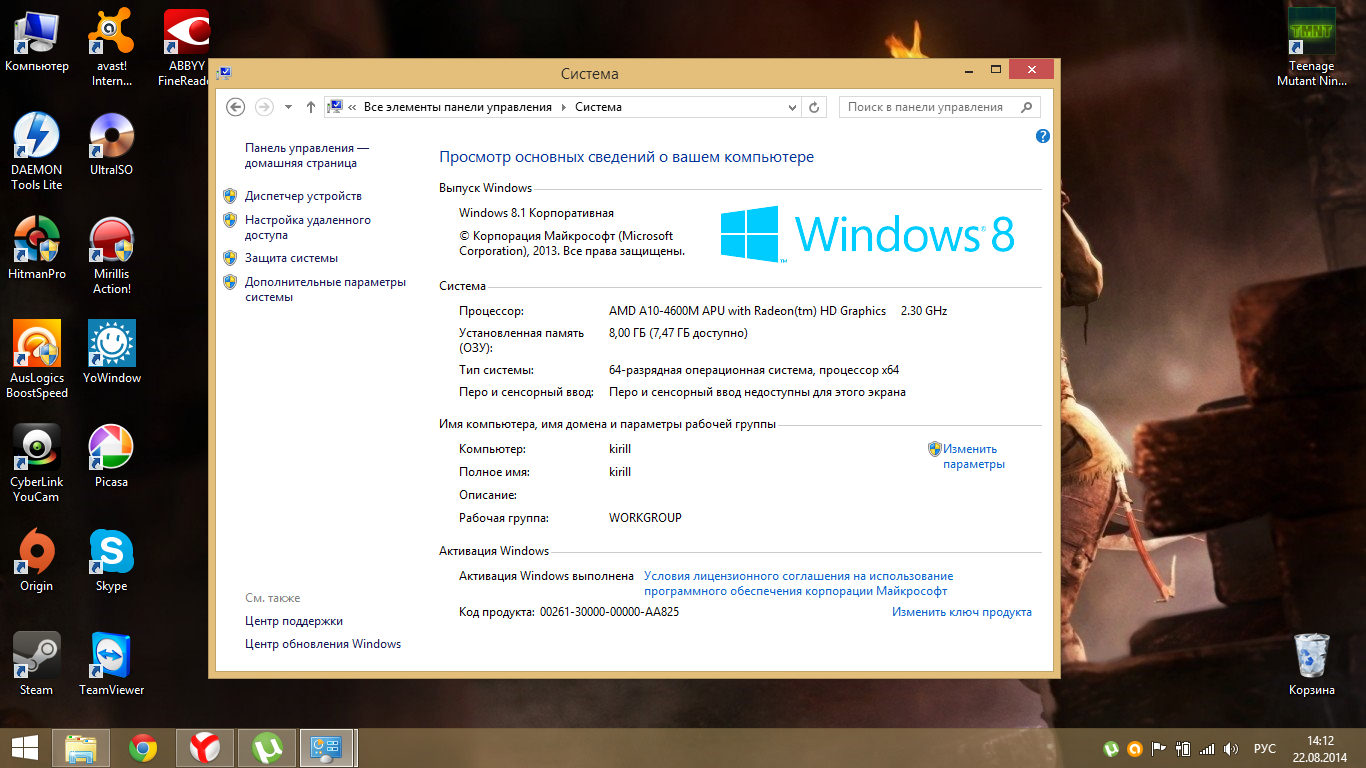The width and height of the screenshot is (1366, 768).
Task: Switch the РУС input language indicator
Action: click(x=1265, y=748)
